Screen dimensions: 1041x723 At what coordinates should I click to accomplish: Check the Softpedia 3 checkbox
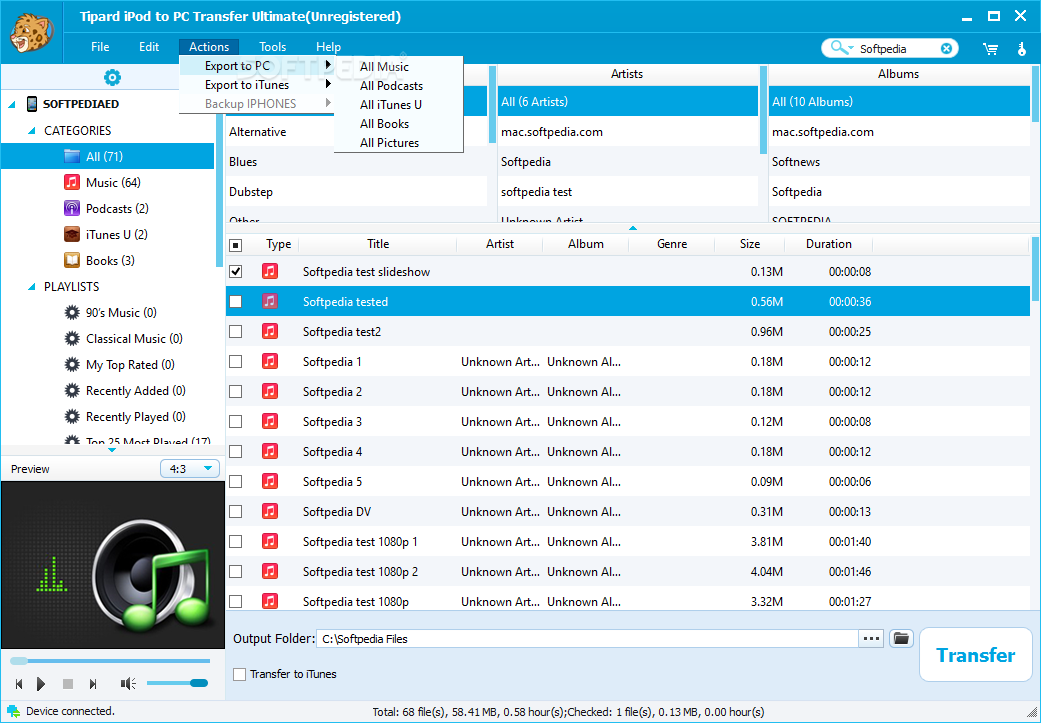tap(236, 422)
